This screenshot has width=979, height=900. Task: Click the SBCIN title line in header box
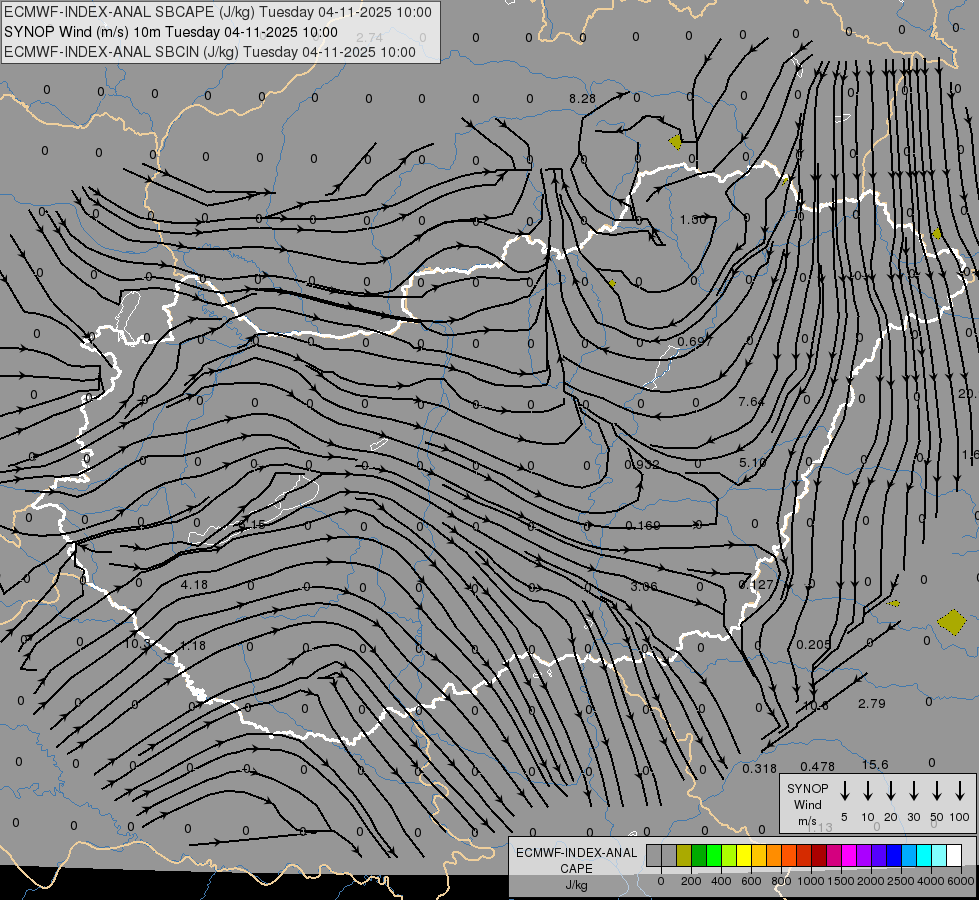click(210, 52)
